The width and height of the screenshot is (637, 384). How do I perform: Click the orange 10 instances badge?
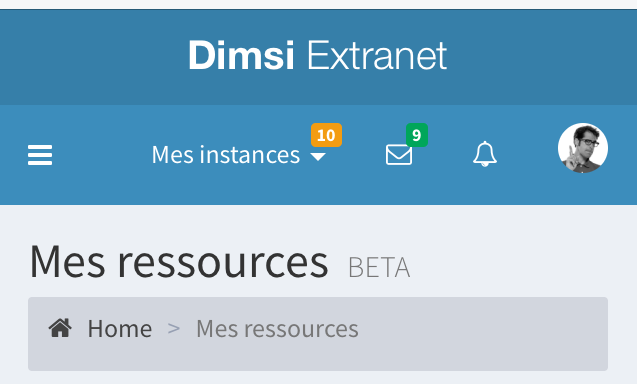pyautogui.click(x=326, y=135)
